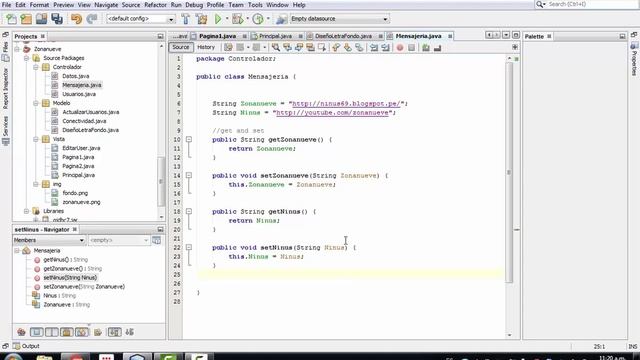Click the Last Edit icon in editor toolbar
Viewport: 640px width, 360px height.
click(228, 48)
